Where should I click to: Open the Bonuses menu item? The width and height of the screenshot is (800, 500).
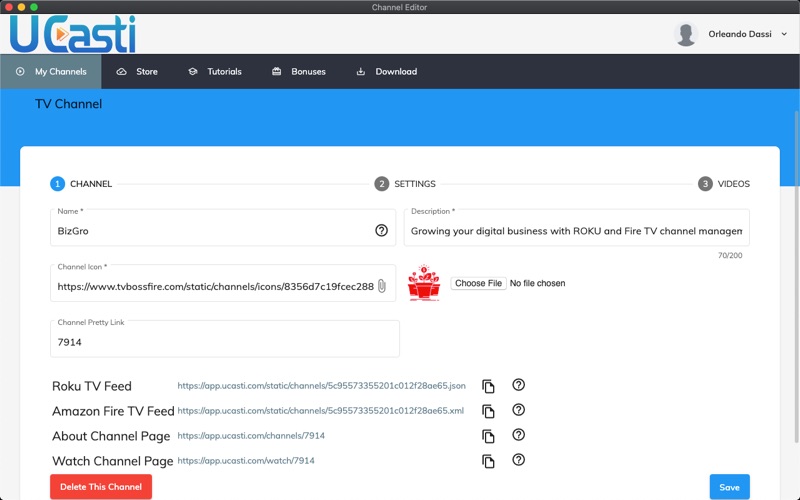[x=298, y=71]
